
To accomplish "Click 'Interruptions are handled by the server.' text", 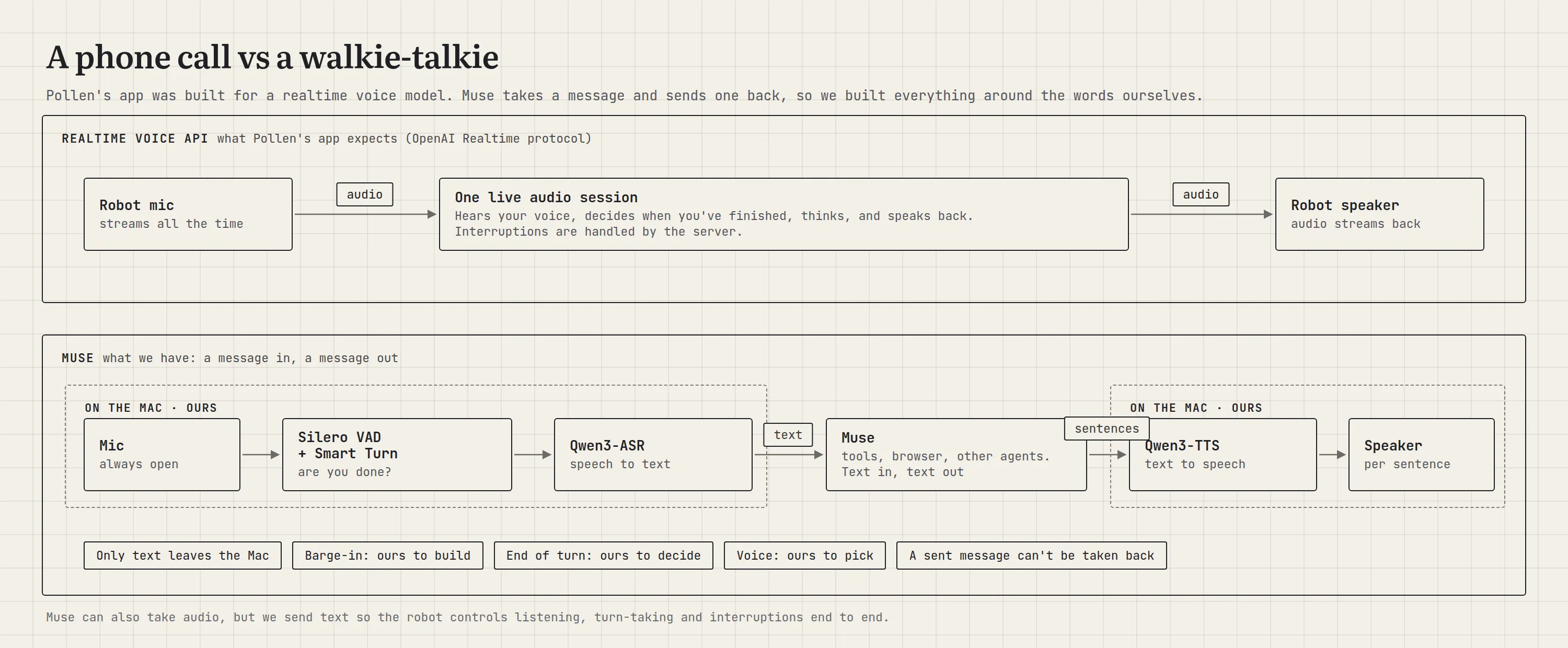I will 598,232.
